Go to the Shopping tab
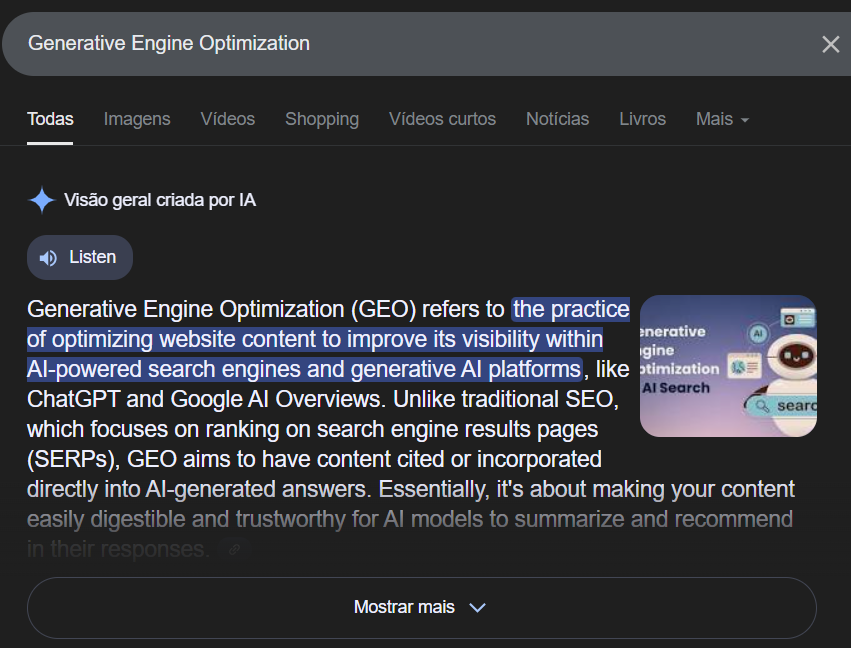 tap(321, 119)
